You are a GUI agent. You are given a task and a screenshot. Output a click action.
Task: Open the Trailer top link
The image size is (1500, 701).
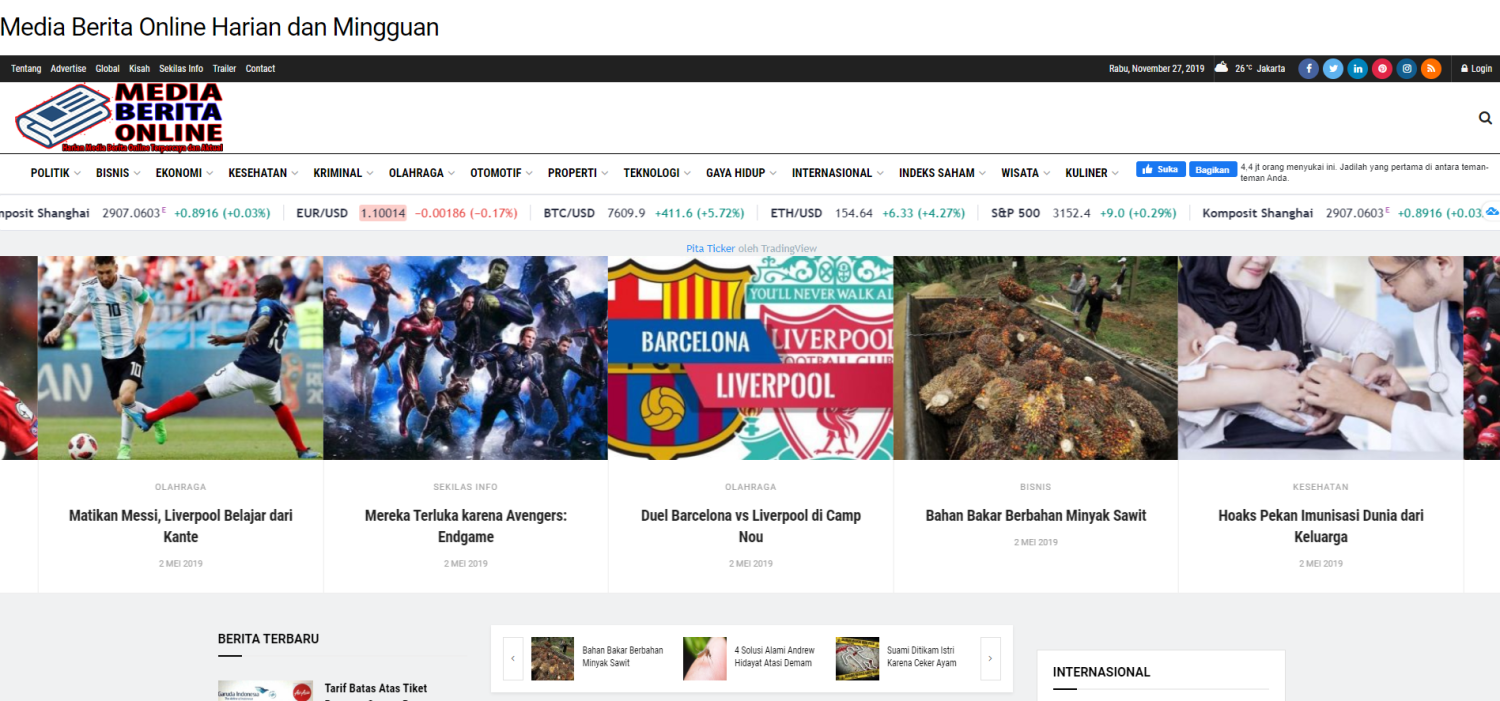pyautogui.click(x=224, y=69)
